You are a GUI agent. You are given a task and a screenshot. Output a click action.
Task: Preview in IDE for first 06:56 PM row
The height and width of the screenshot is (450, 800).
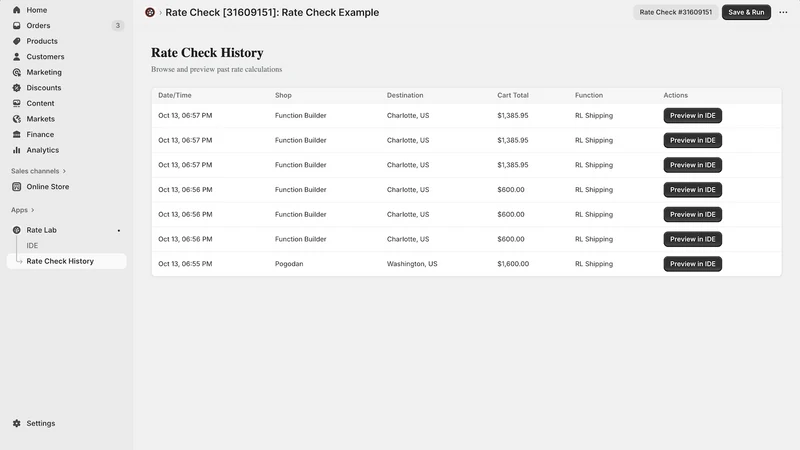coord(692,190)
